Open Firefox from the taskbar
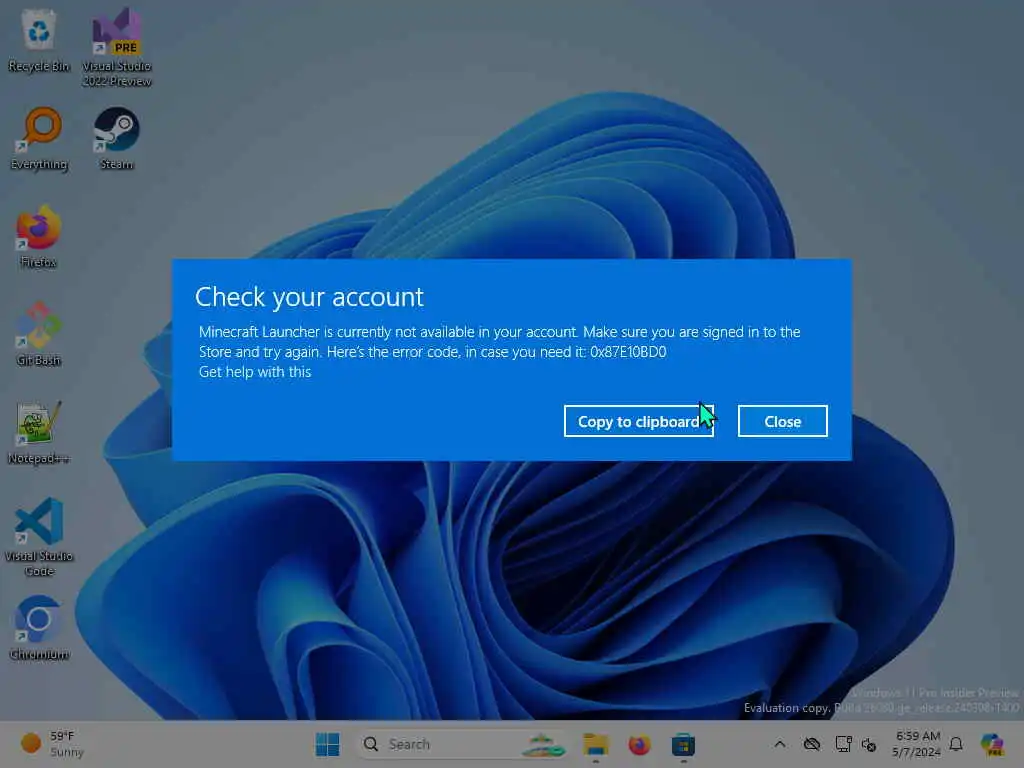Screen dimensions: 1024x768 639,744
